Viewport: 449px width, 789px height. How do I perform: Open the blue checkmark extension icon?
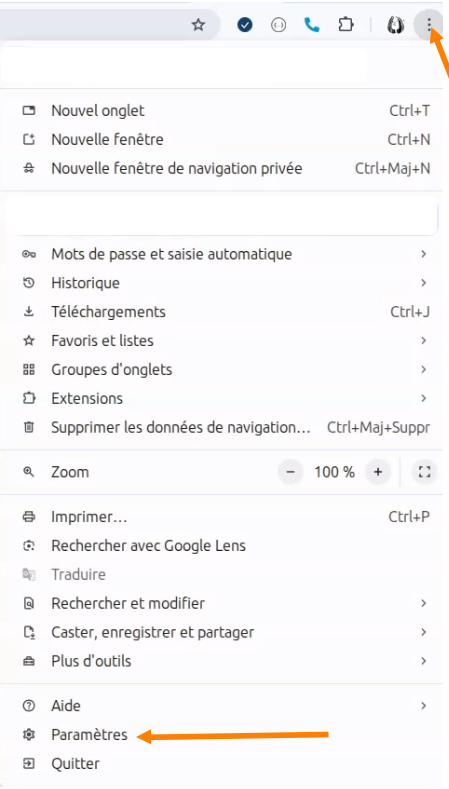[245, 25]
